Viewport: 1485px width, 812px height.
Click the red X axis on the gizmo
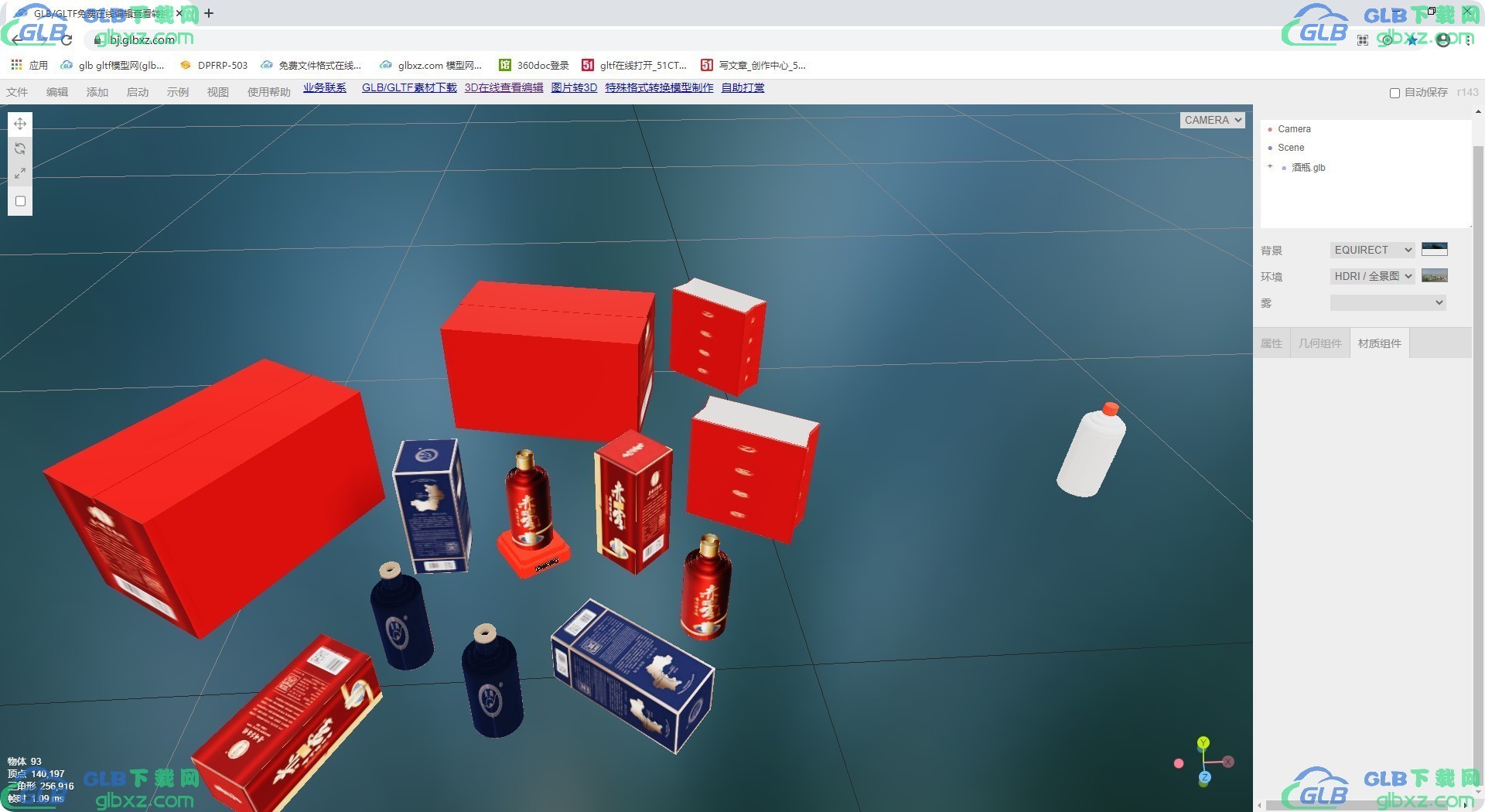click(x=1228, y=762)
